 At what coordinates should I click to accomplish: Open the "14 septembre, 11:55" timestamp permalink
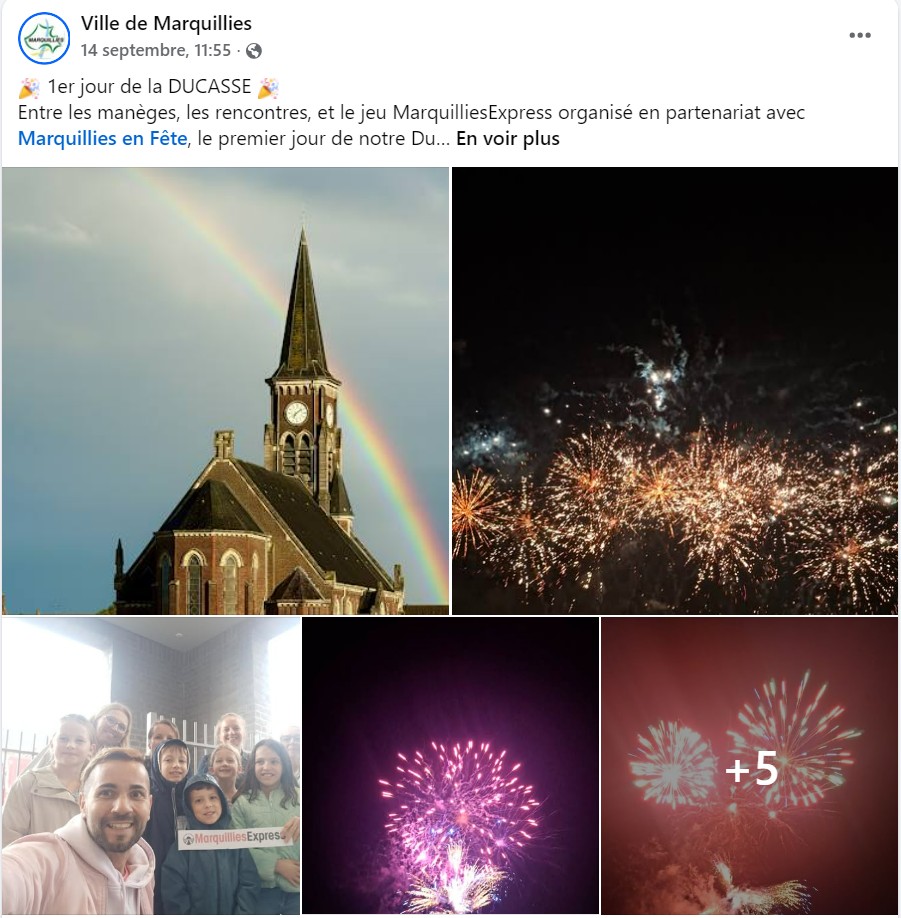click(156, 51)
